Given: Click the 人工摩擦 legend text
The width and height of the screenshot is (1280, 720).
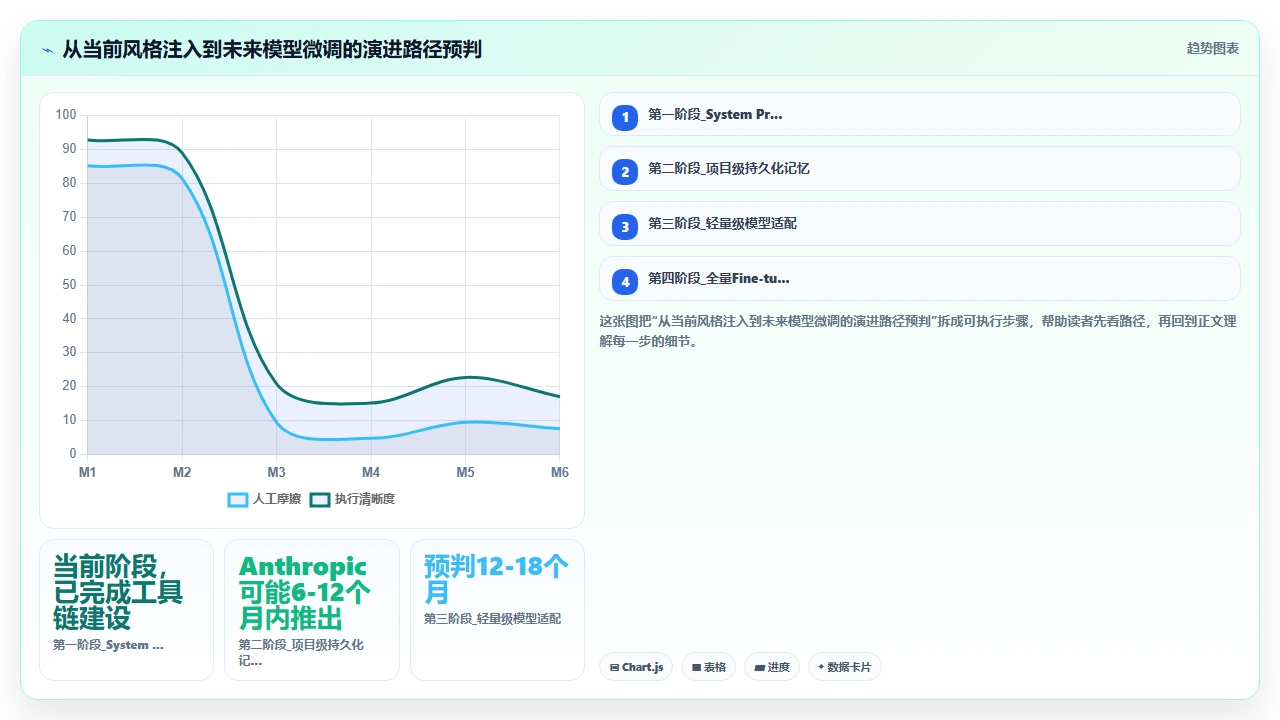Looking at the screenshot, I should click(277, 499).
